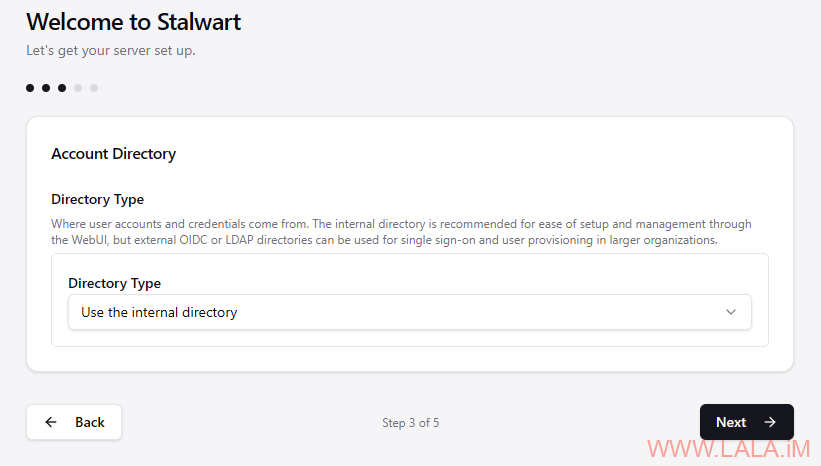Screen dimensions: 821x466
Task: Click the 'Account Directory' card title
Action: click(114, 154)
